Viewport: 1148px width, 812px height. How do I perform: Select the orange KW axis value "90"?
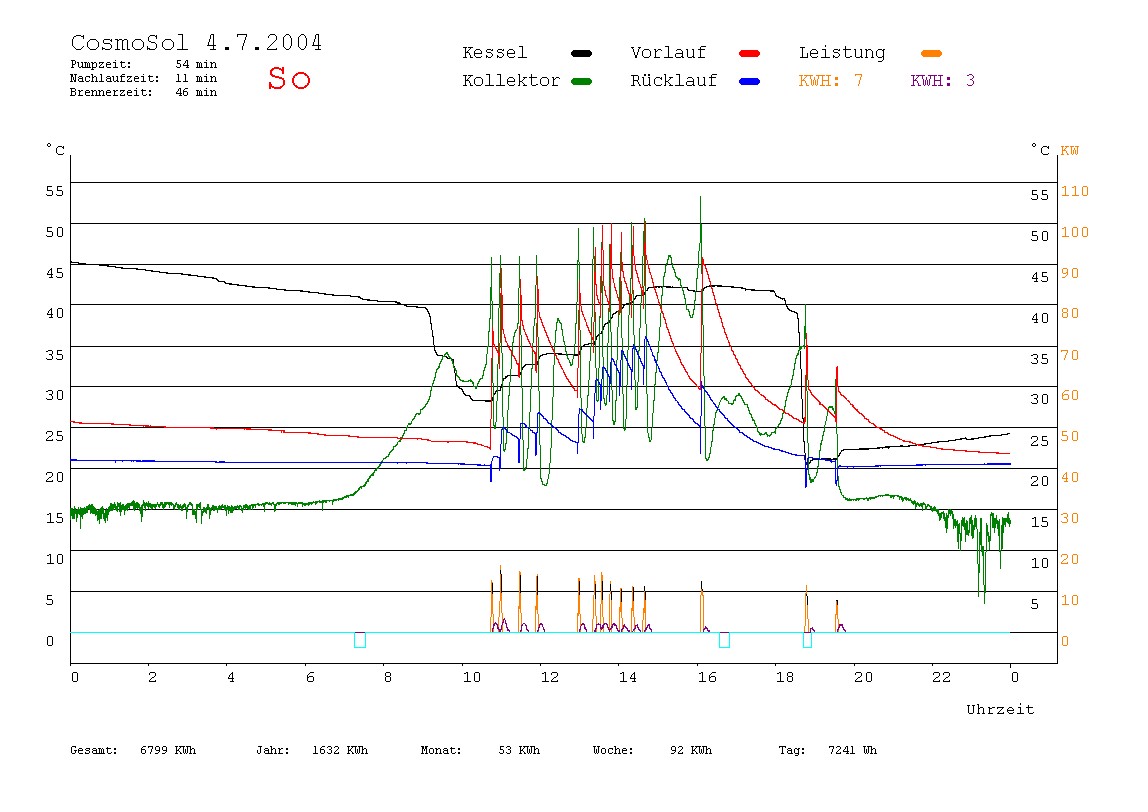tap(1070, 273)
